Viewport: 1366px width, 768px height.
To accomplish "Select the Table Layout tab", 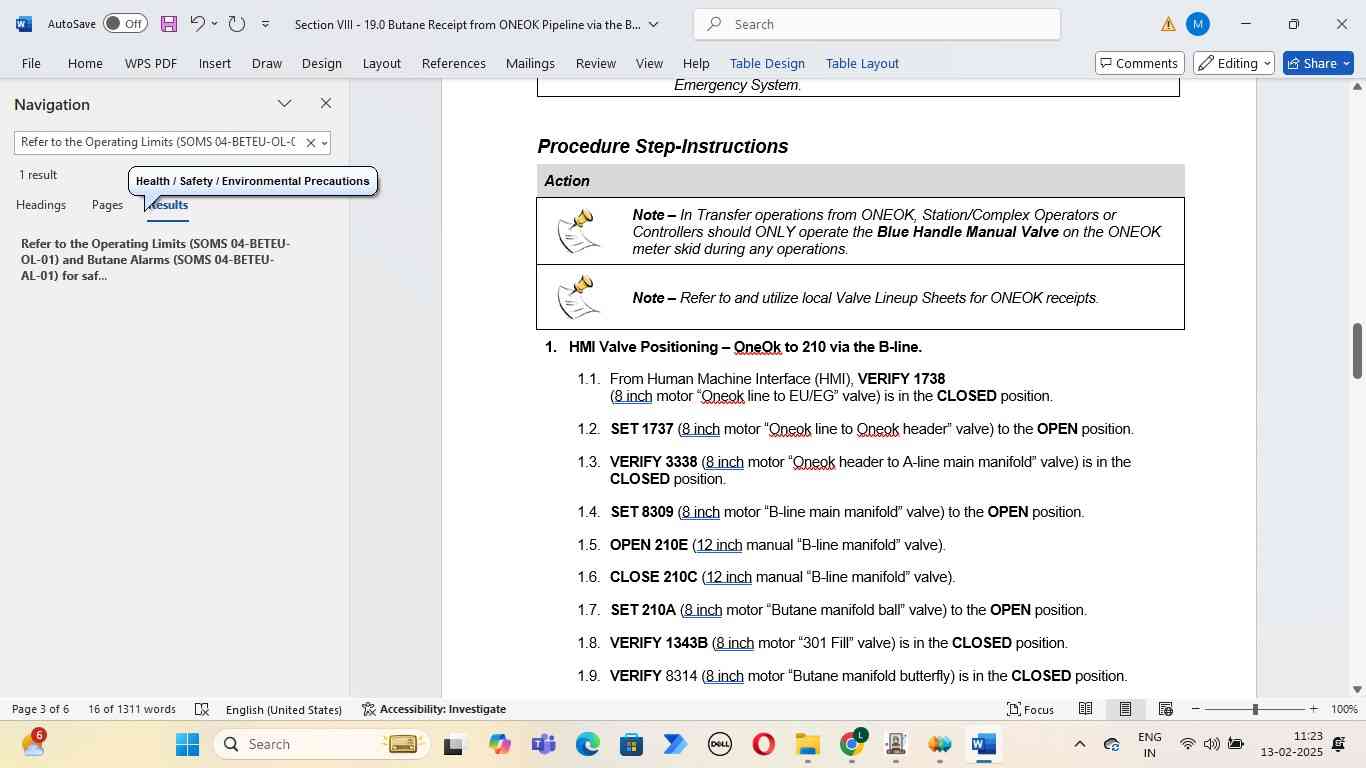I will tap(862, 63).
